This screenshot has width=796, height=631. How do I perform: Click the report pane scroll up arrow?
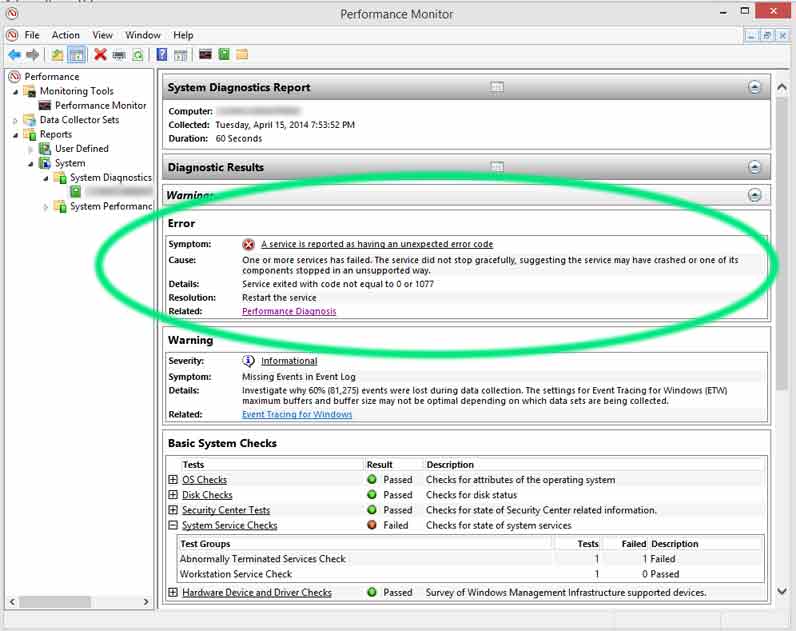tap(782, 87)
